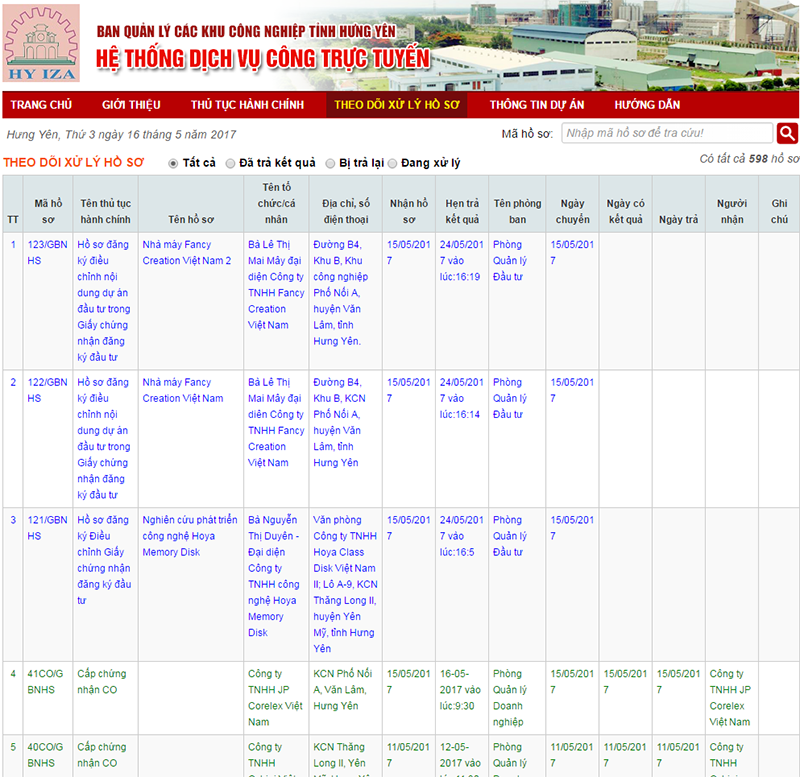
Task: Click 'Bà Nguyễn Thị Duyên' applicant cell
Action: (274, 576)
